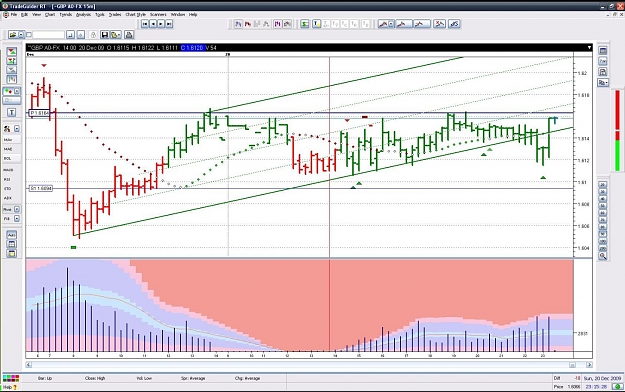Toggle the green-red dots indicator button
This screenshot has height=392, width=625.
pyautogui.click(x=8, y=91)
